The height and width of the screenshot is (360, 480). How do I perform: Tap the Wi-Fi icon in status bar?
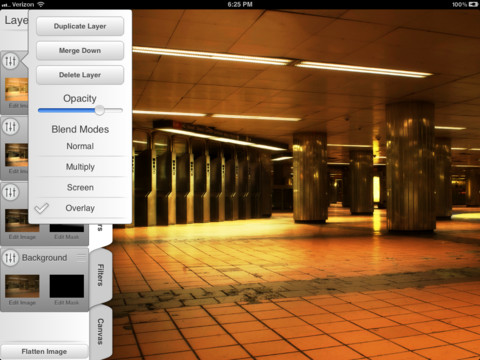pos(40,4)
